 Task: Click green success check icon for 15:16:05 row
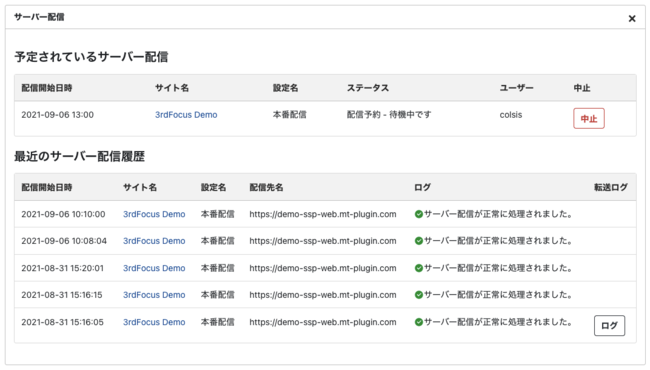[419, 322]
